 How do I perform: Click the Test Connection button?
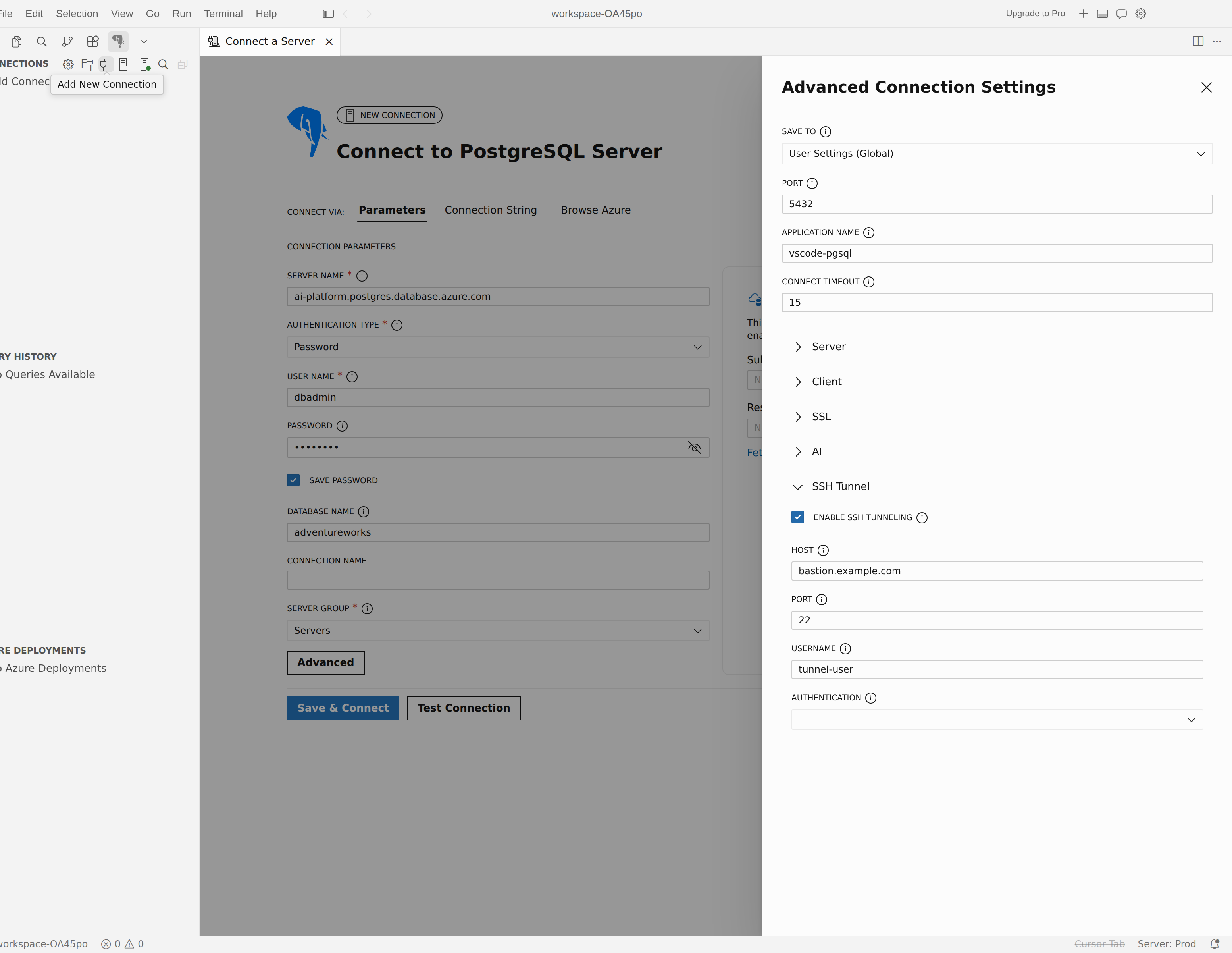coord(464,708)
